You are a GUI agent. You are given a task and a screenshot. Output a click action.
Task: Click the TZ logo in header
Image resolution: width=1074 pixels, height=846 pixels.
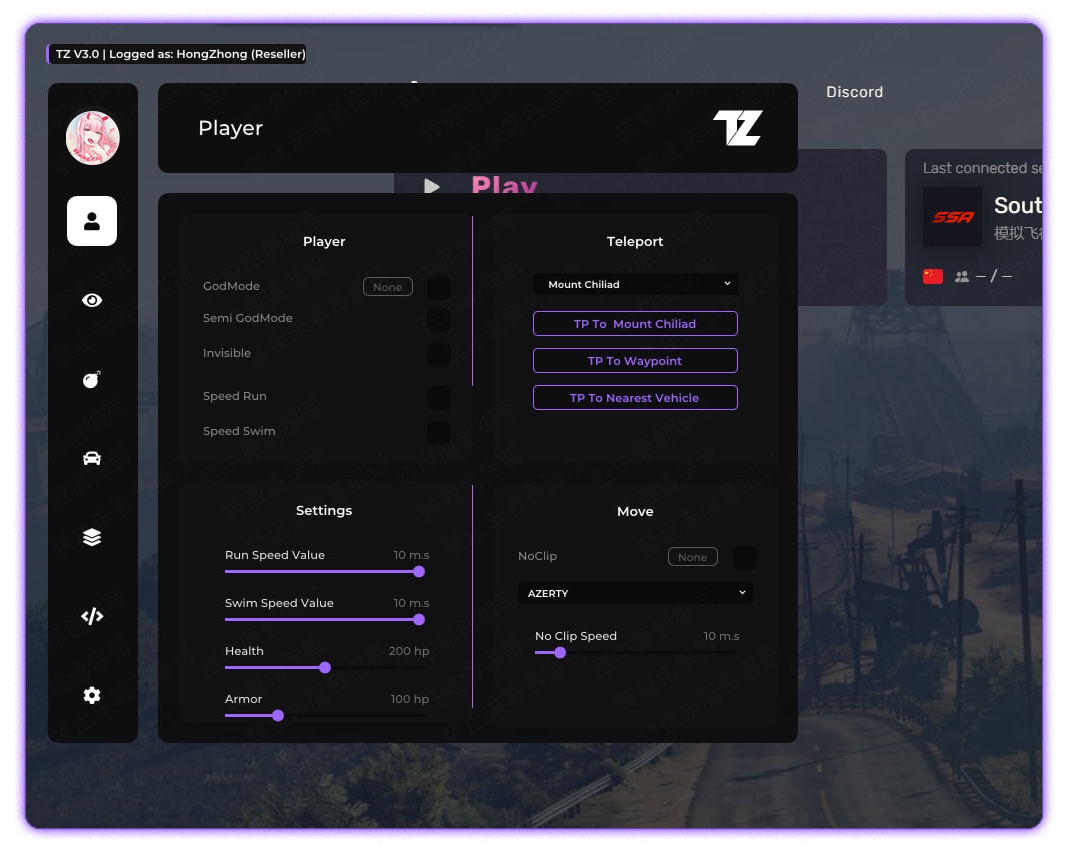coord(737,128)
